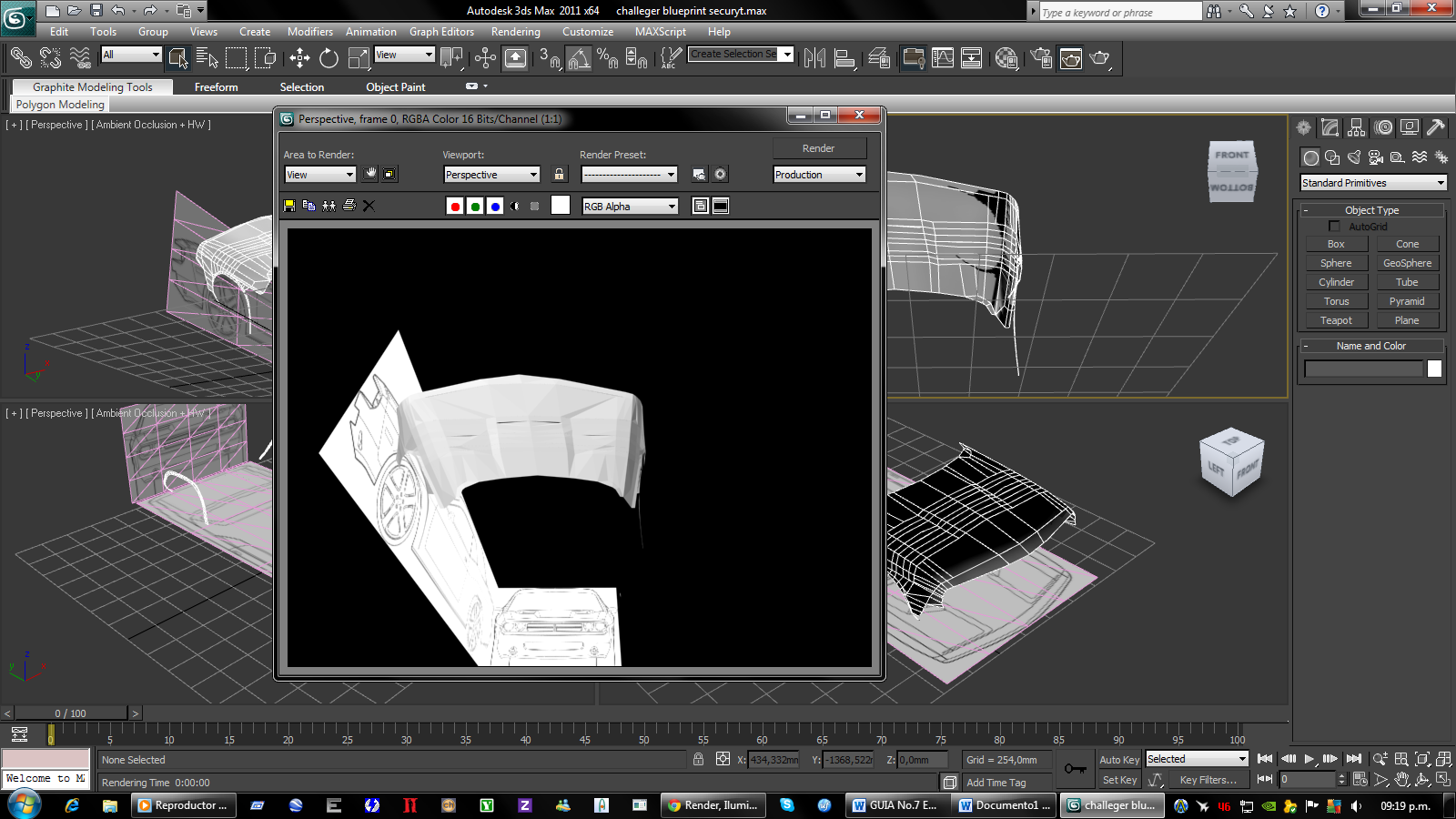Screen dimensions: 1456x819
Task: Enable the AutoGrid checkbox
Action: pos(1334,227)
